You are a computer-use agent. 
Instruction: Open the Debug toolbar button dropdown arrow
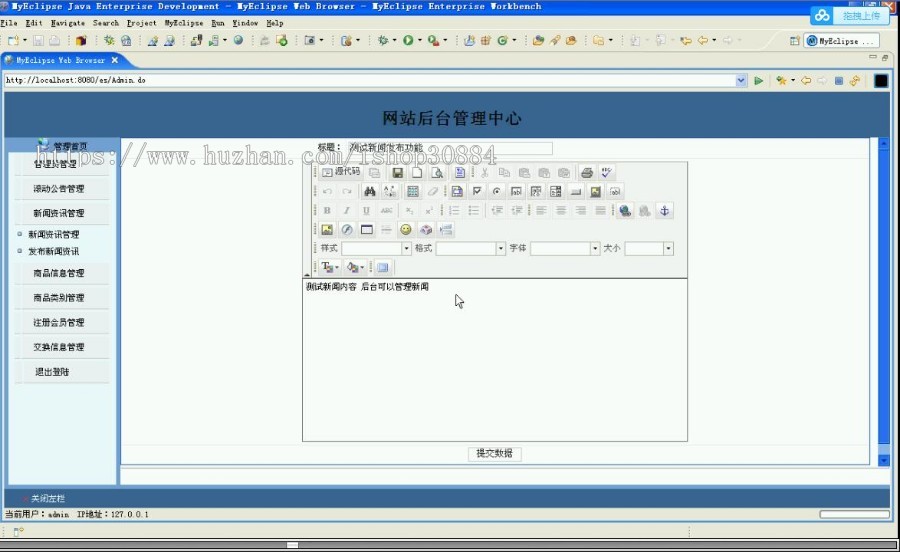[x=394, y=41]
